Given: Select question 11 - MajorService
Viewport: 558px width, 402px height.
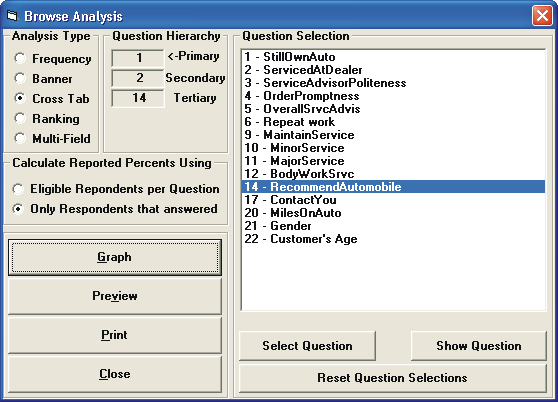Looking at the screenshot, I should (393, 161).
